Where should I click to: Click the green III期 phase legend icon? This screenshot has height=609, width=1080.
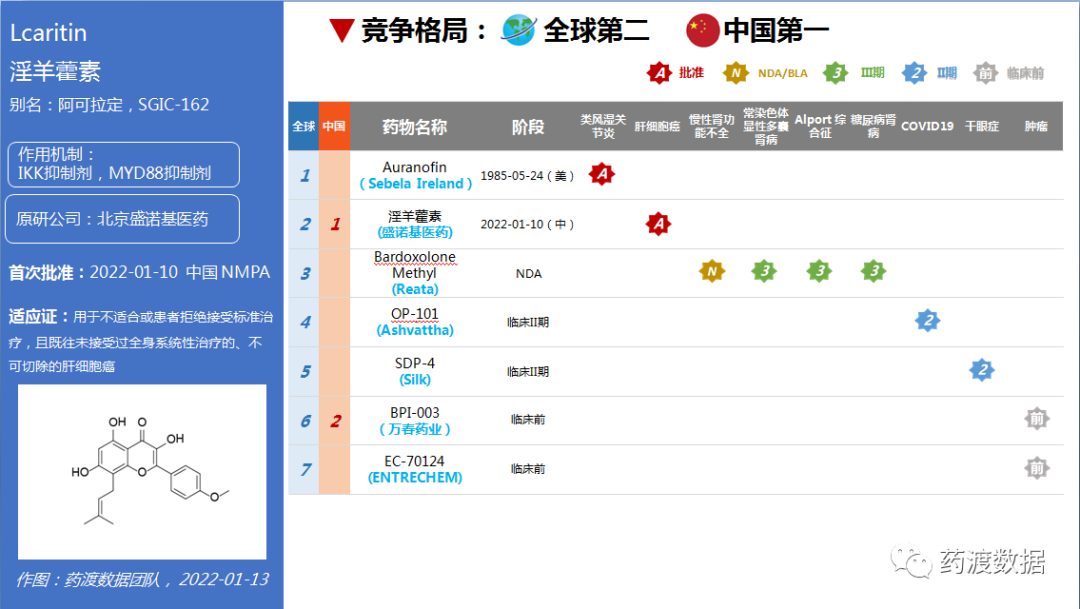click(835, 73)
